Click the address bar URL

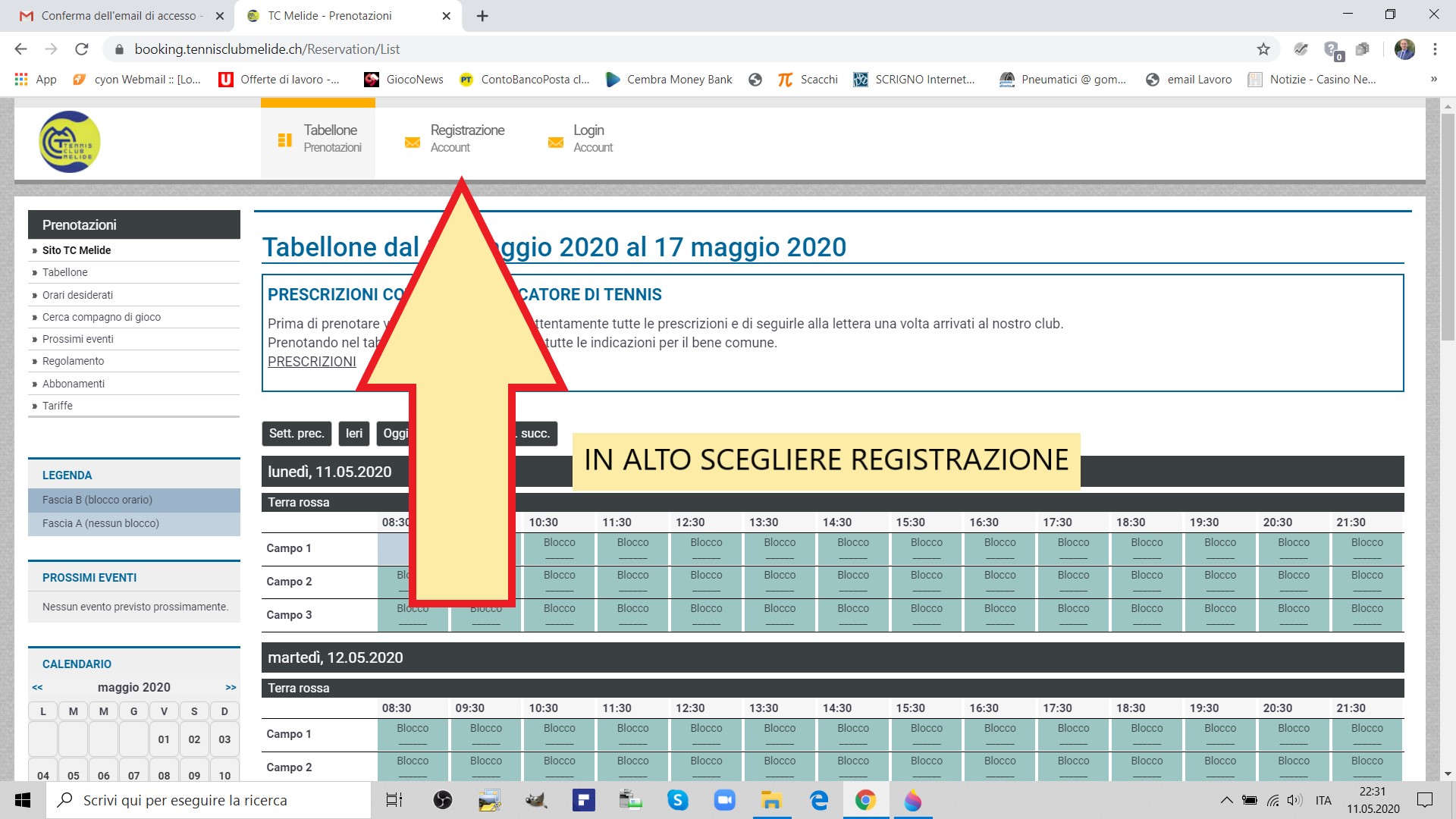(267, 49)
